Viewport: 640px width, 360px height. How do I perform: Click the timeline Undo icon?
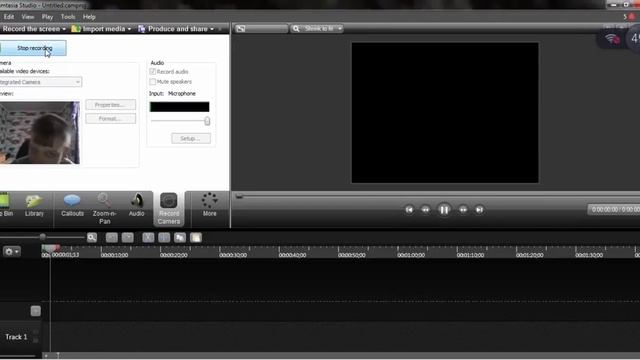coord(111,238)
